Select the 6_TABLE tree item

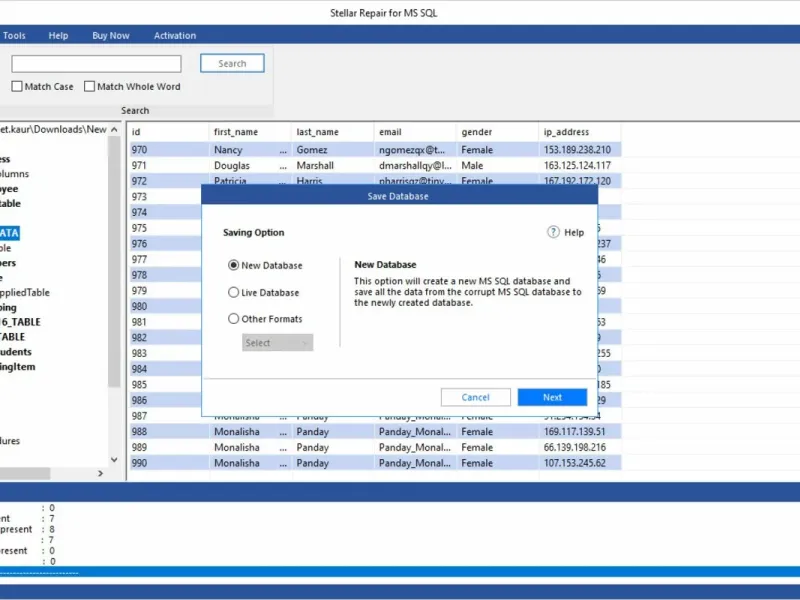coord(20,322)
